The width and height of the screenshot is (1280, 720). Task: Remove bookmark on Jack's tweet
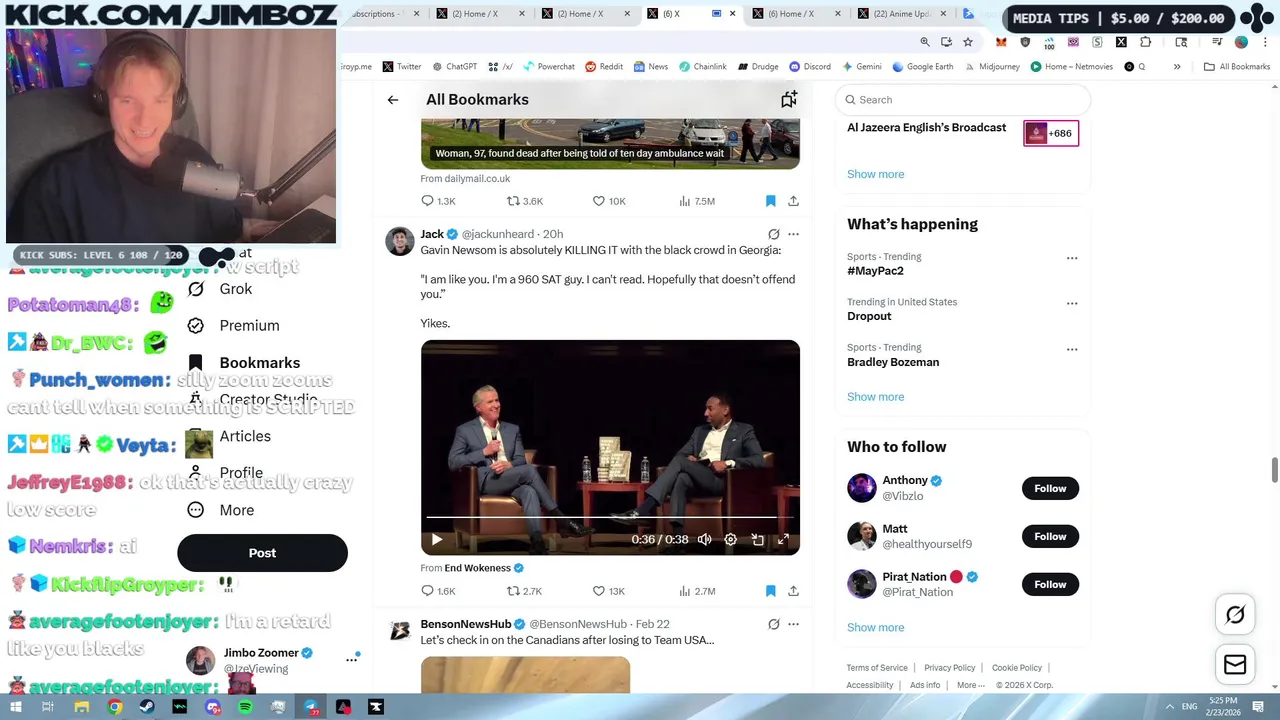tap(770, 591)
